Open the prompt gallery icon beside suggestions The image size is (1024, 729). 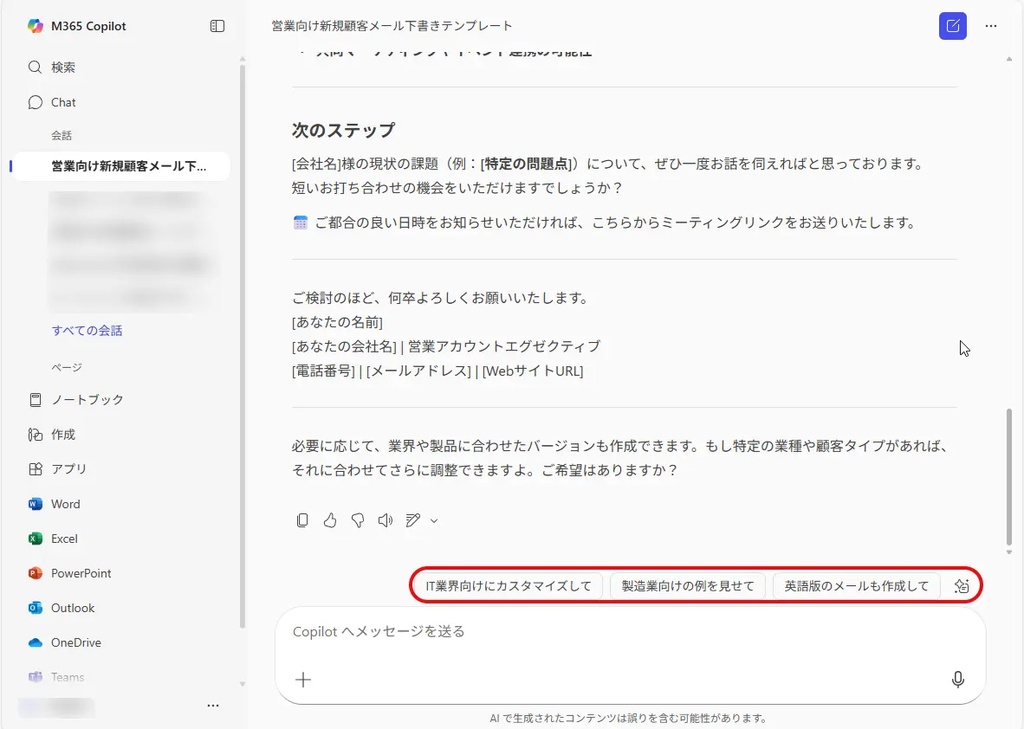(x=961, y=586)
